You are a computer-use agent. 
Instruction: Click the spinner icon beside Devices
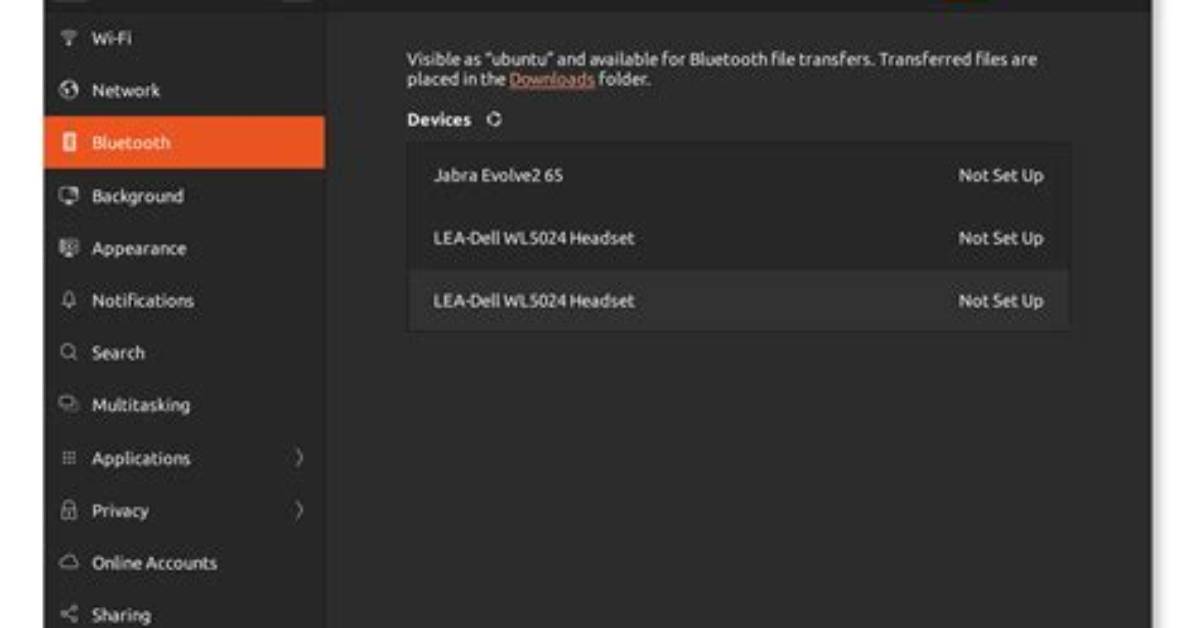coord(494,119)
